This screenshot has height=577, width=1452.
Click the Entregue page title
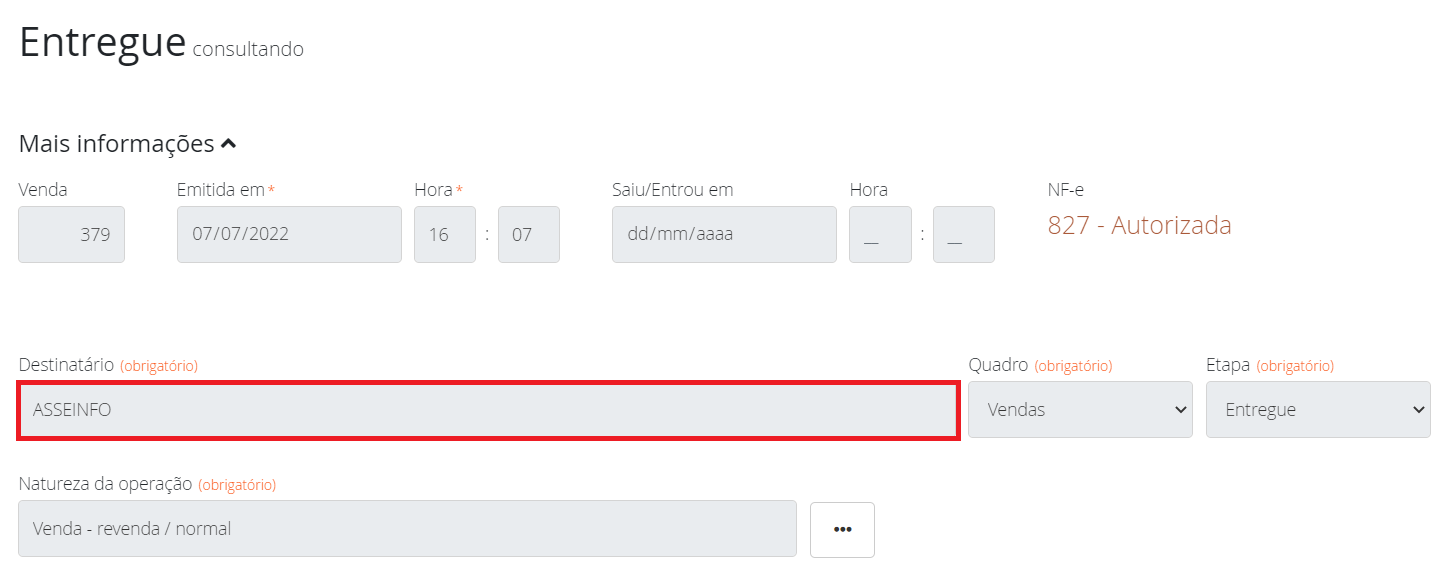point(100,41)
